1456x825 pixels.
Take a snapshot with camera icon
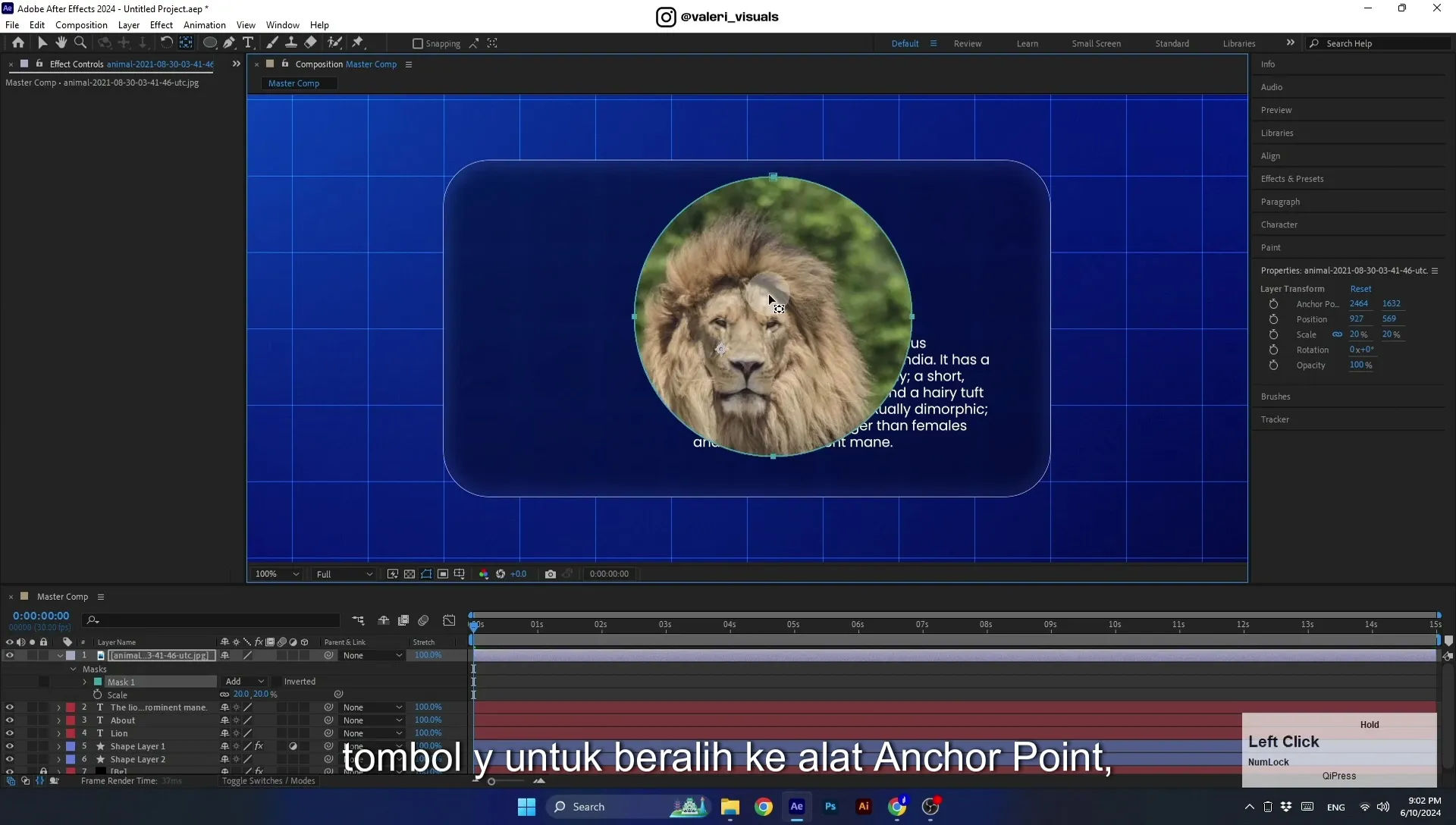click(x=551, y=574)
